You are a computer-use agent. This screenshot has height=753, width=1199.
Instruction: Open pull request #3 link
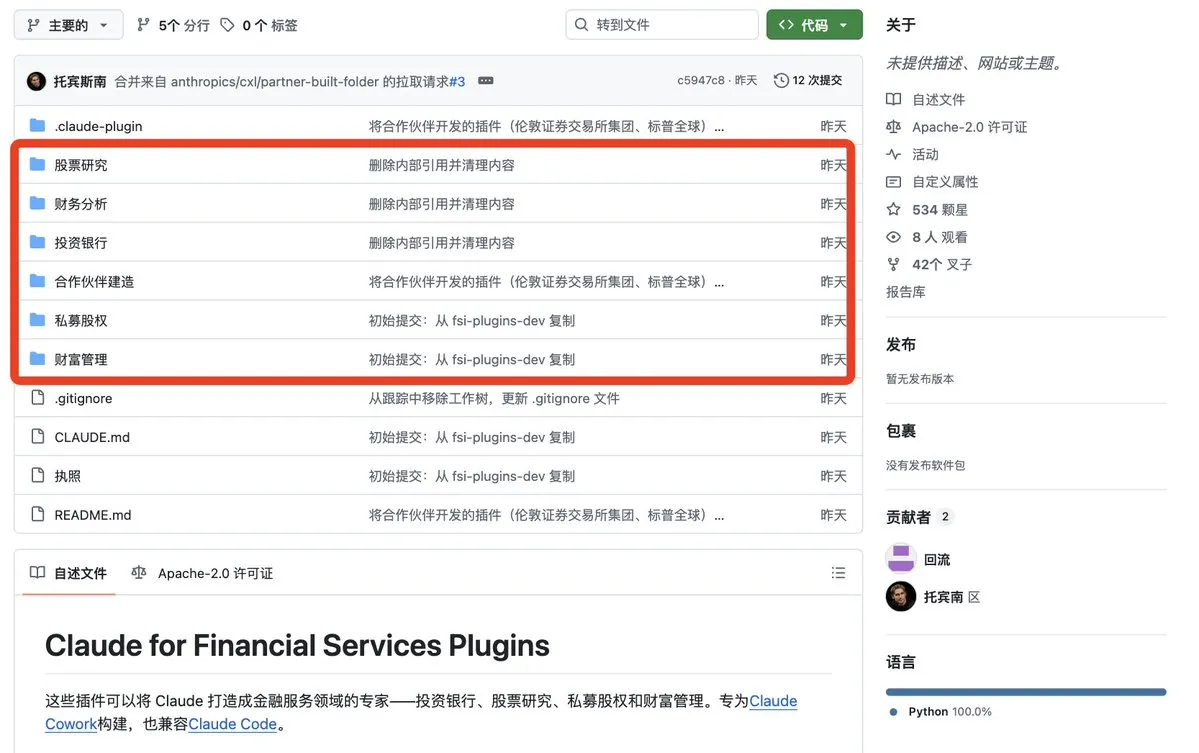[x=457, y=81]
